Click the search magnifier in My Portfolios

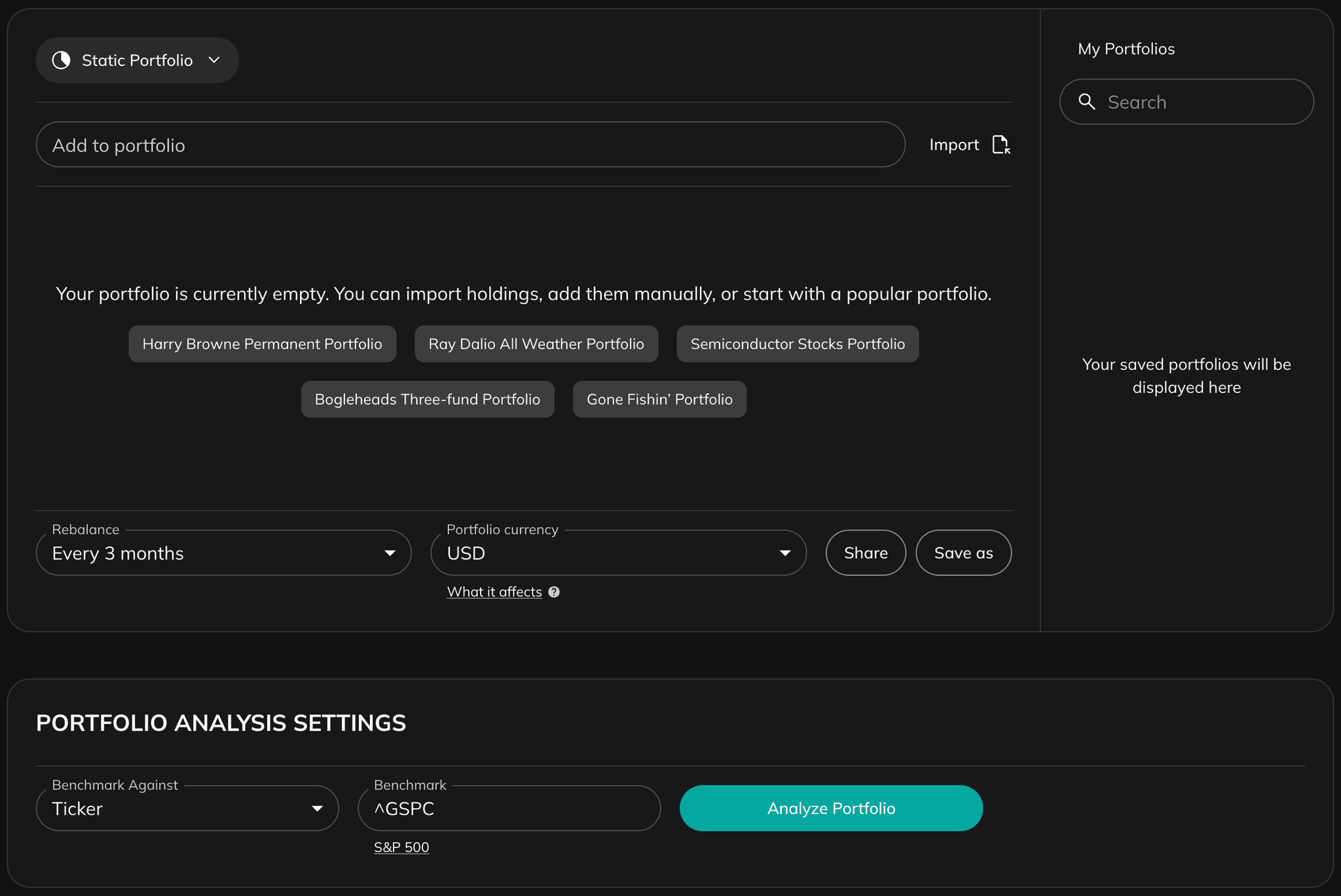coord(1088,102)
